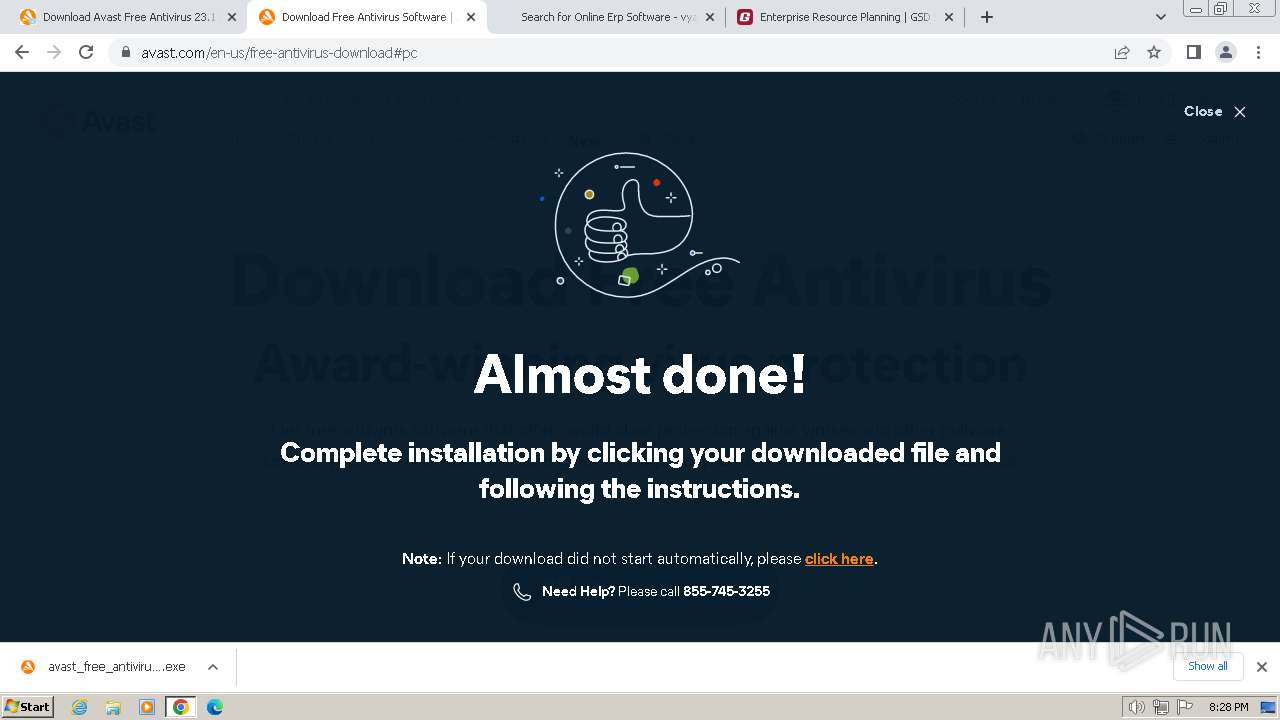Screen dimensions: 1280x720
Task: Select the Almost done! heading
Action: click(640, 374)
